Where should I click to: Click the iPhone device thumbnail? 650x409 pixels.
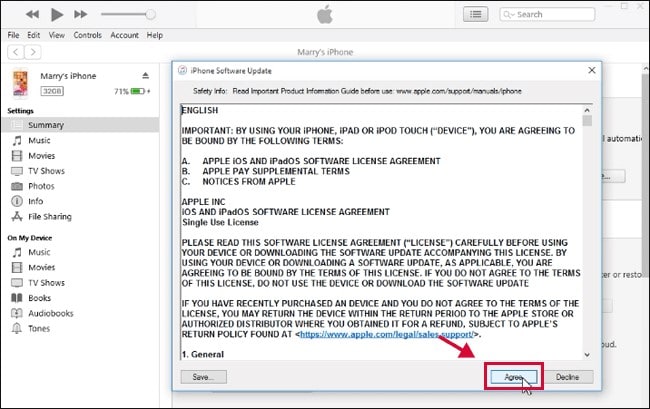pos(20,83)
